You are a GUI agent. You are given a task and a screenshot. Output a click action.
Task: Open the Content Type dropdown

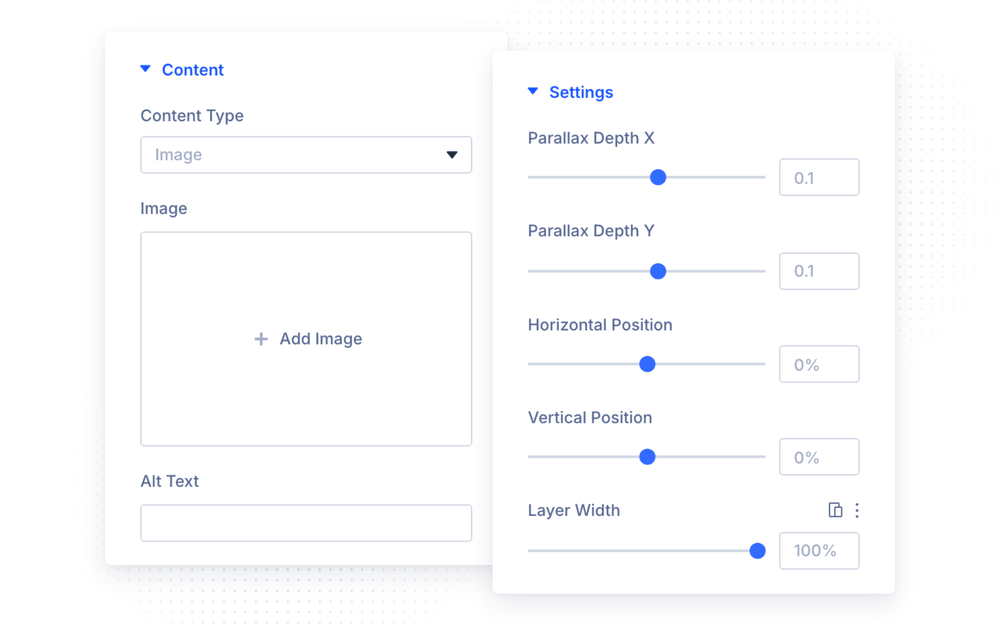pyautogui.click(x=306, y=154)
